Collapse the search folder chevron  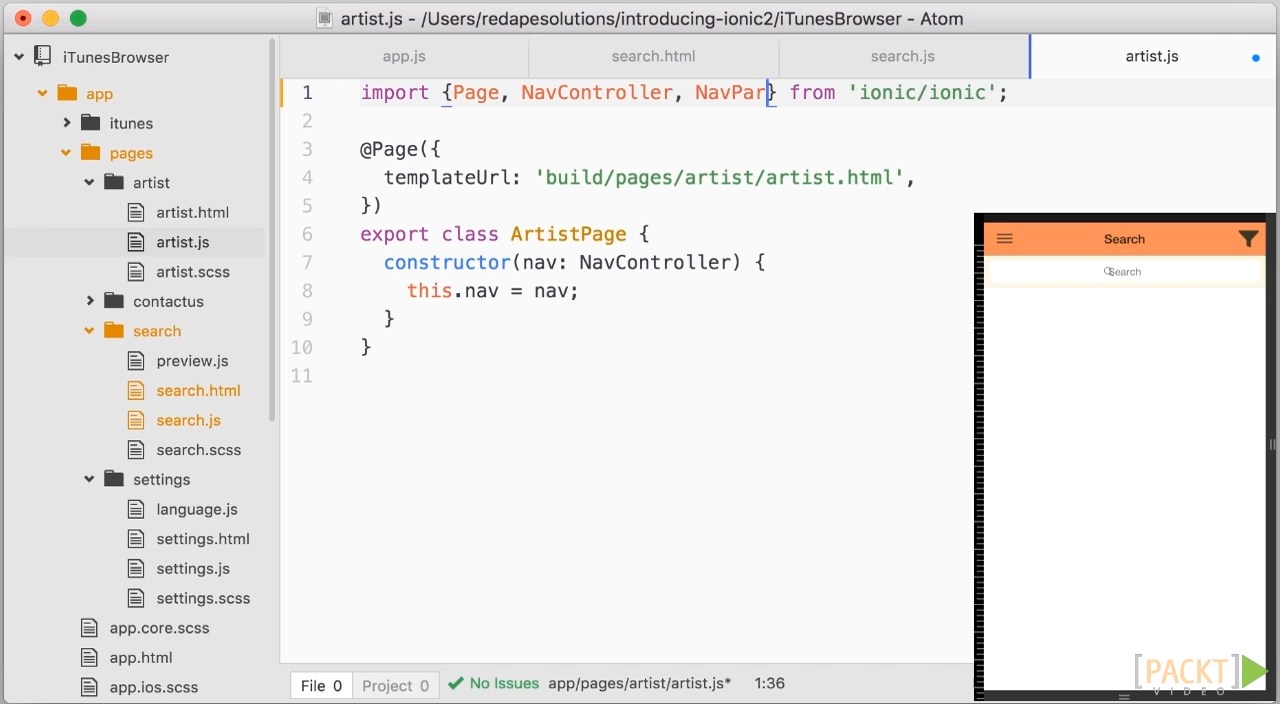(x=90, y=331)
